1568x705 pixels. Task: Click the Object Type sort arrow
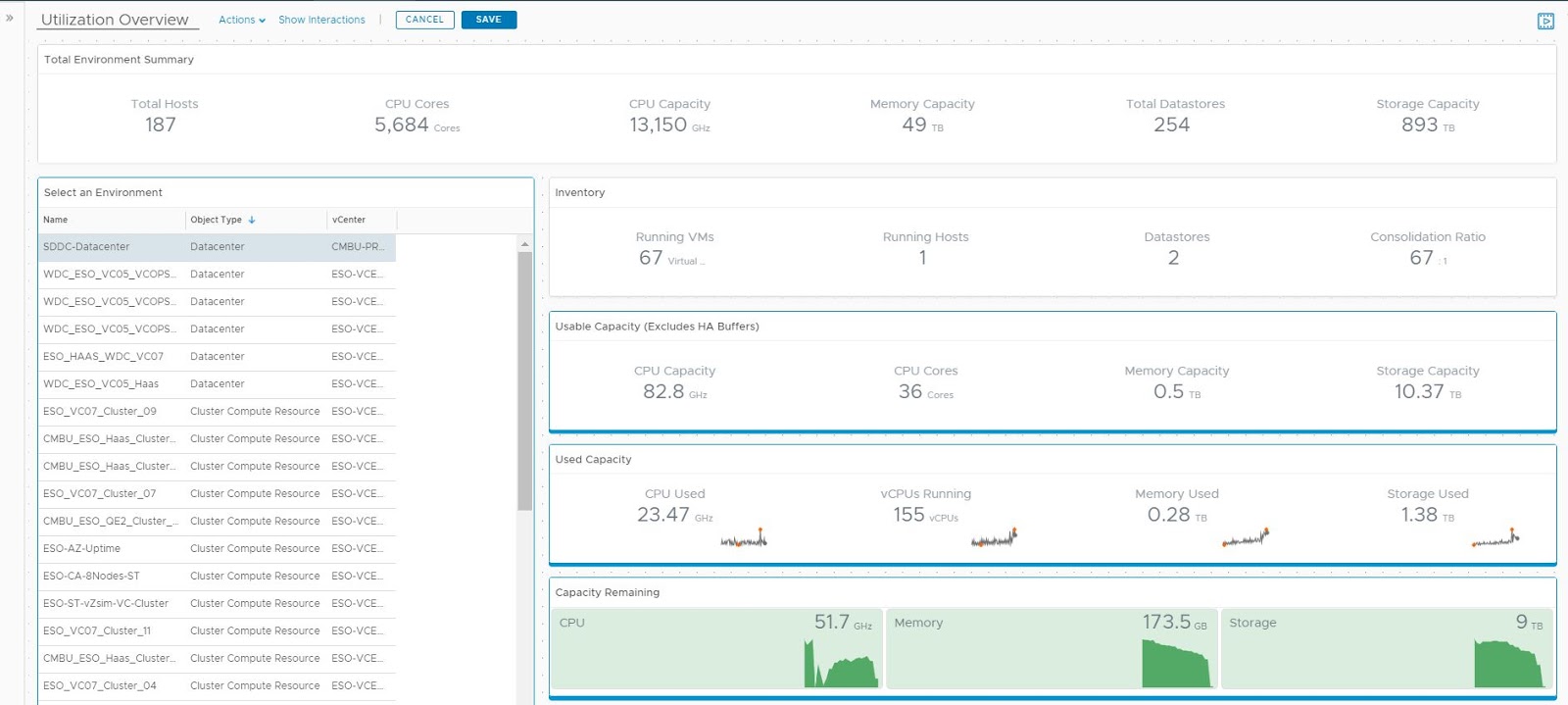(x=252, y=220)
